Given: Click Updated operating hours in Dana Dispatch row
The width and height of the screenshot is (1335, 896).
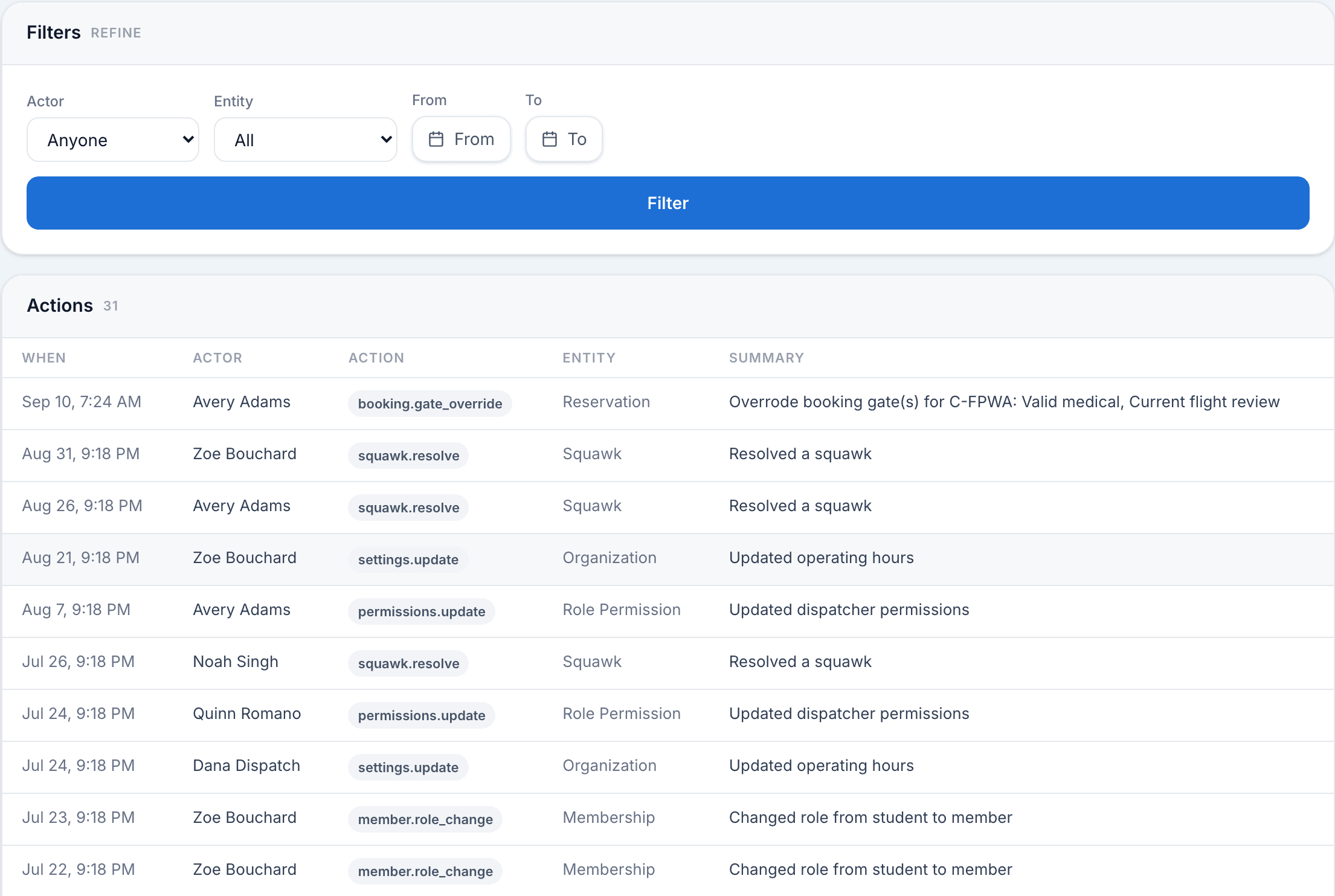Looking at the screenshot, I should pos(822,765).
